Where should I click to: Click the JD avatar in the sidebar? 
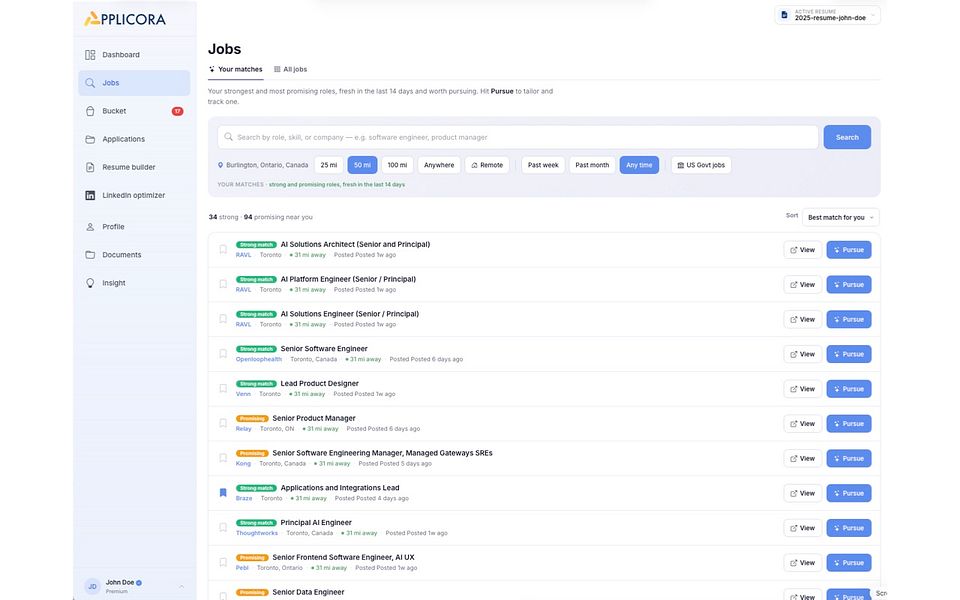pyautogui.click(x=92, y=587)
